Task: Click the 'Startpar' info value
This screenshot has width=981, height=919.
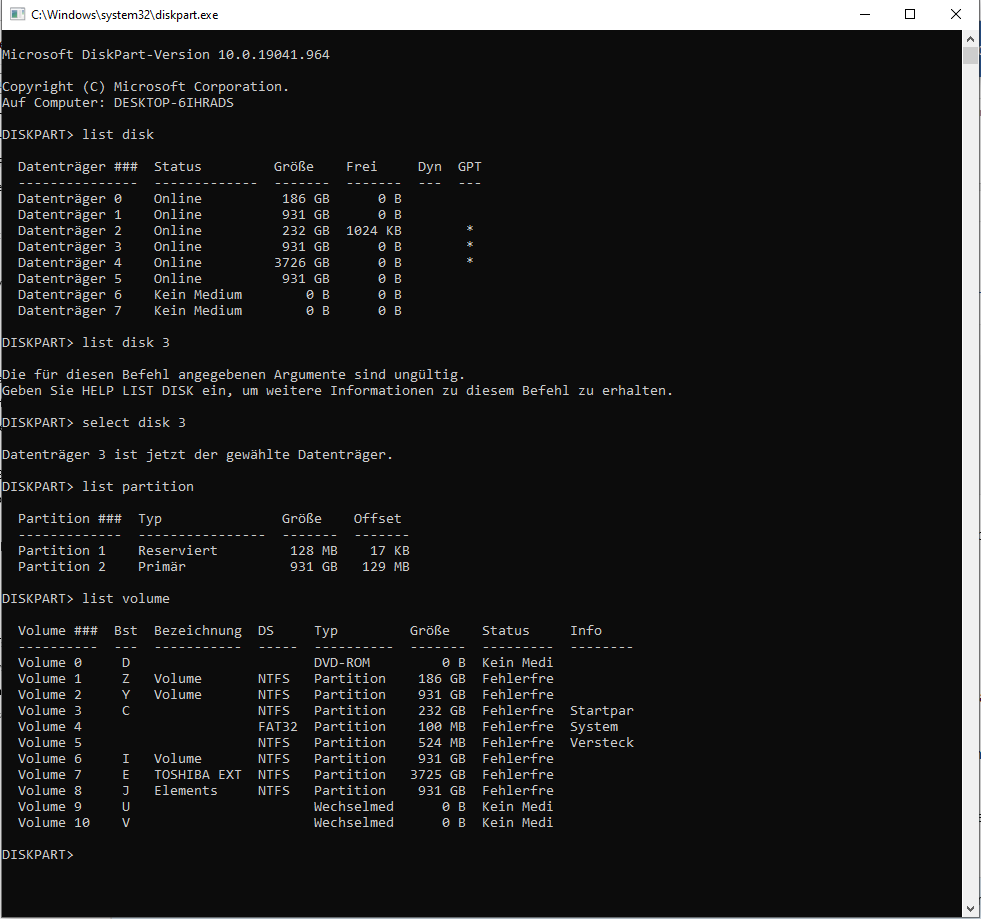Action: click(602, 711)
